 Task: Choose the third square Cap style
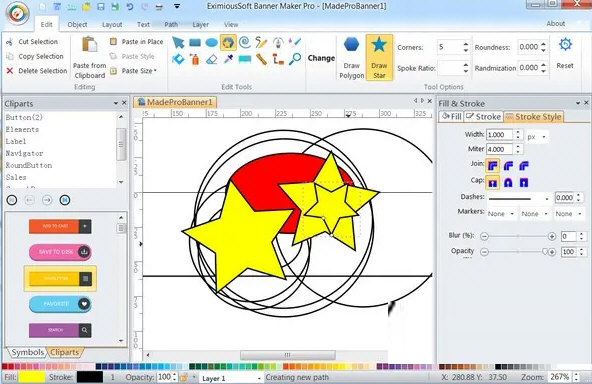524,183
